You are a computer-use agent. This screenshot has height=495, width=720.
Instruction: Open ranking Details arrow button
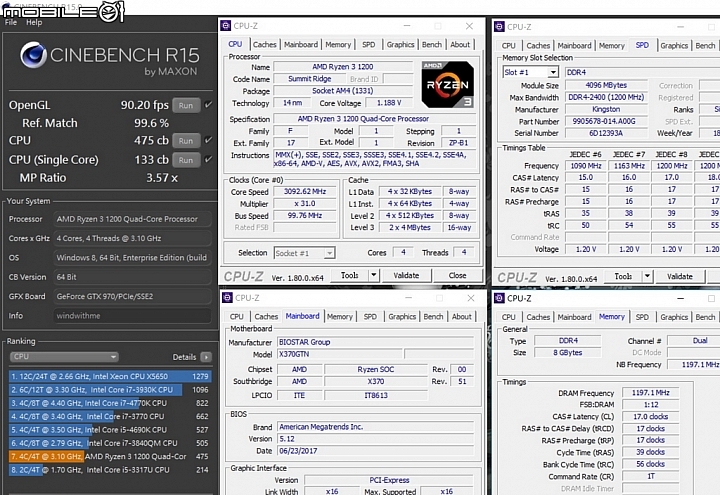click(206, 357)
